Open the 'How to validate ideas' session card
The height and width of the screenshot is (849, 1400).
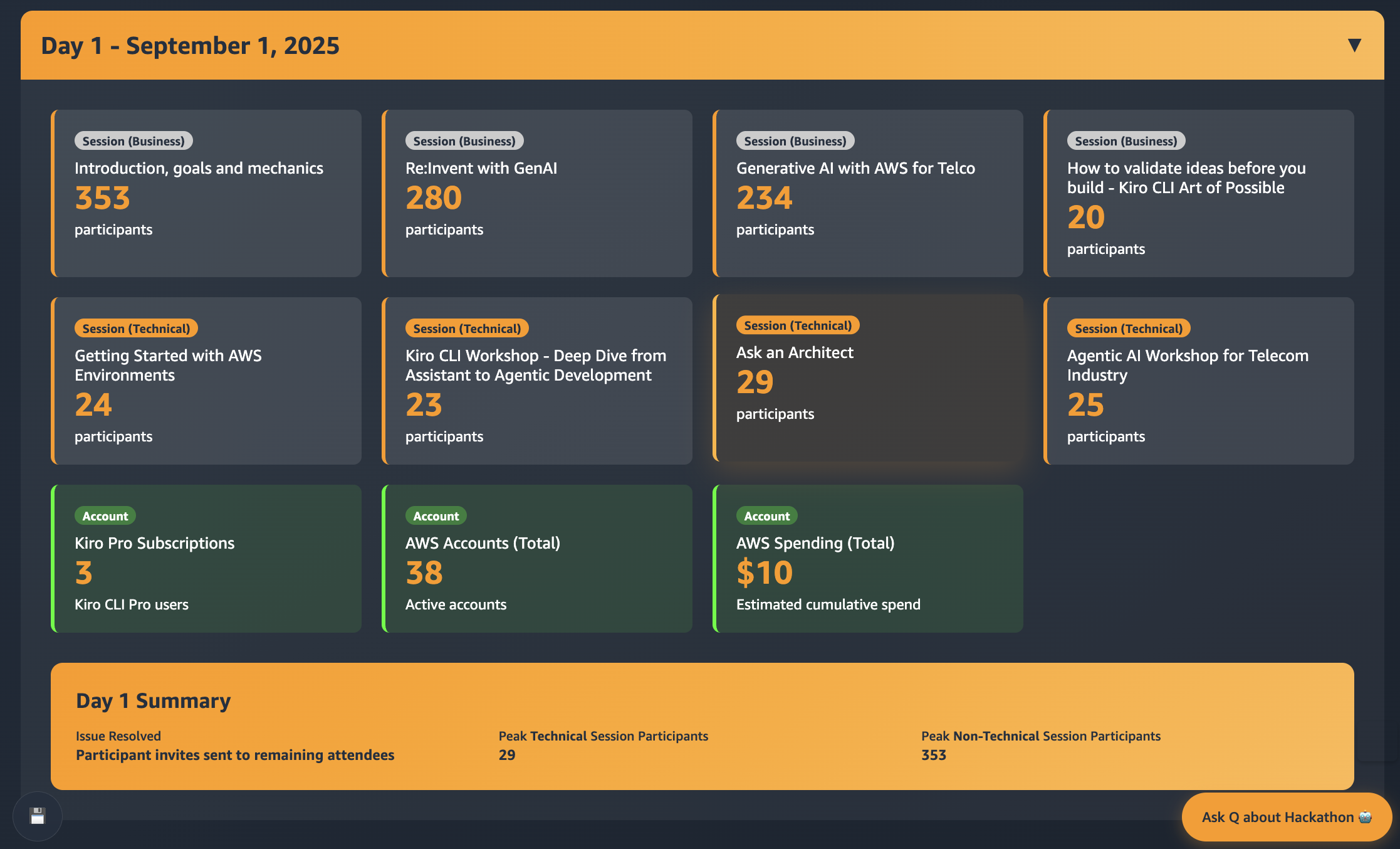1198,193
